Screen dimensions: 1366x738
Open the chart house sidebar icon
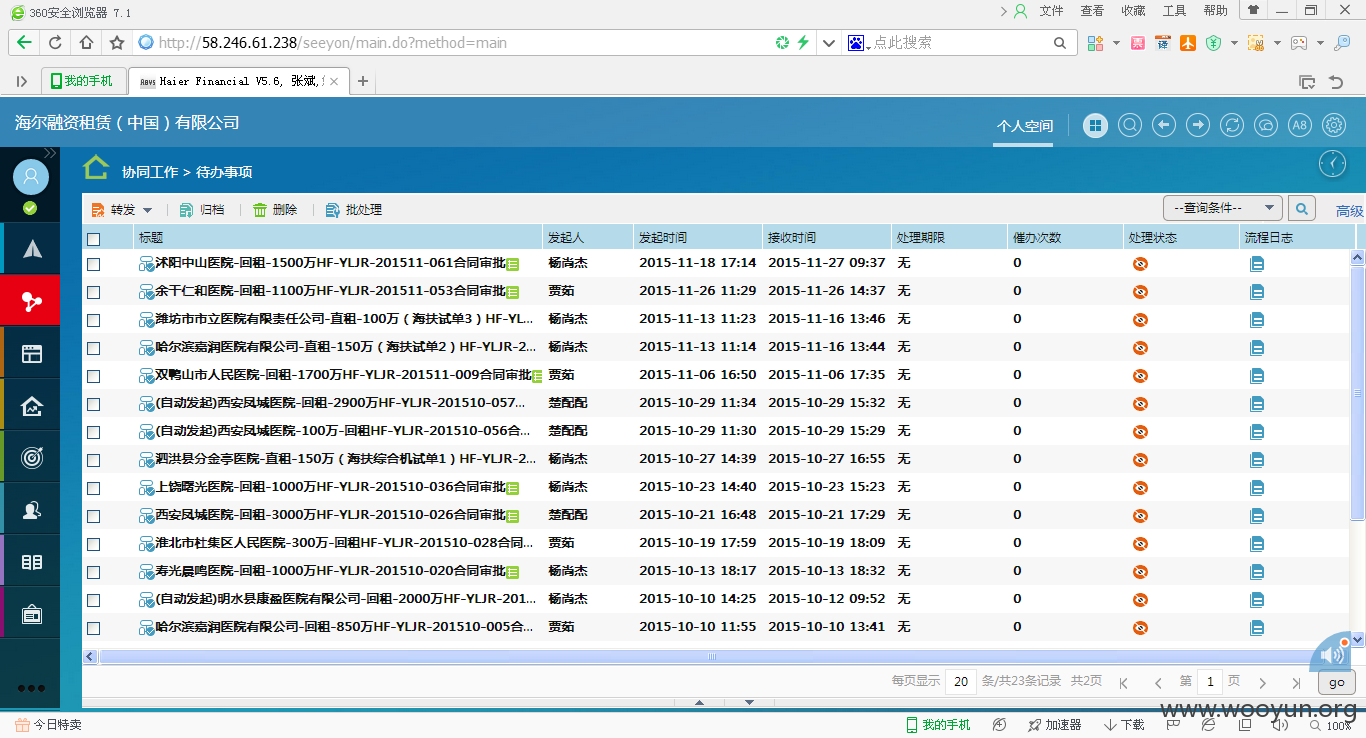coord(32,405)
